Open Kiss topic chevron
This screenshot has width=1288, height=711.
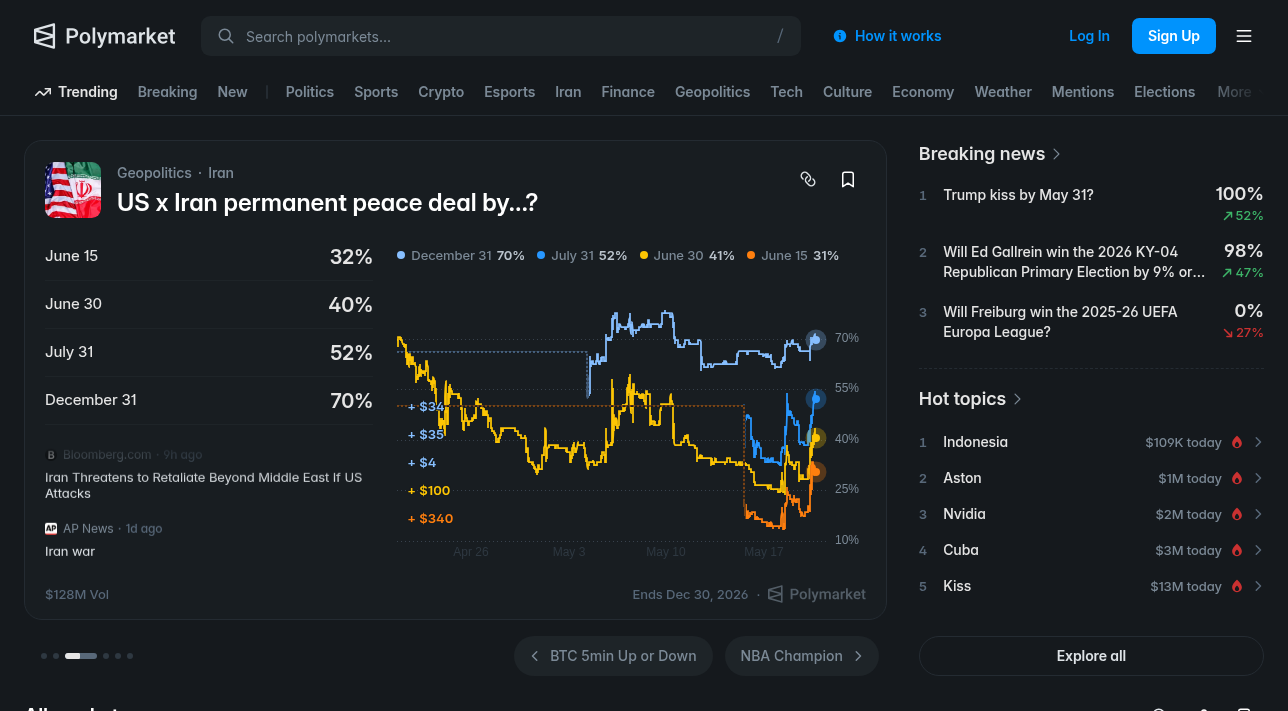[1258, 586]
